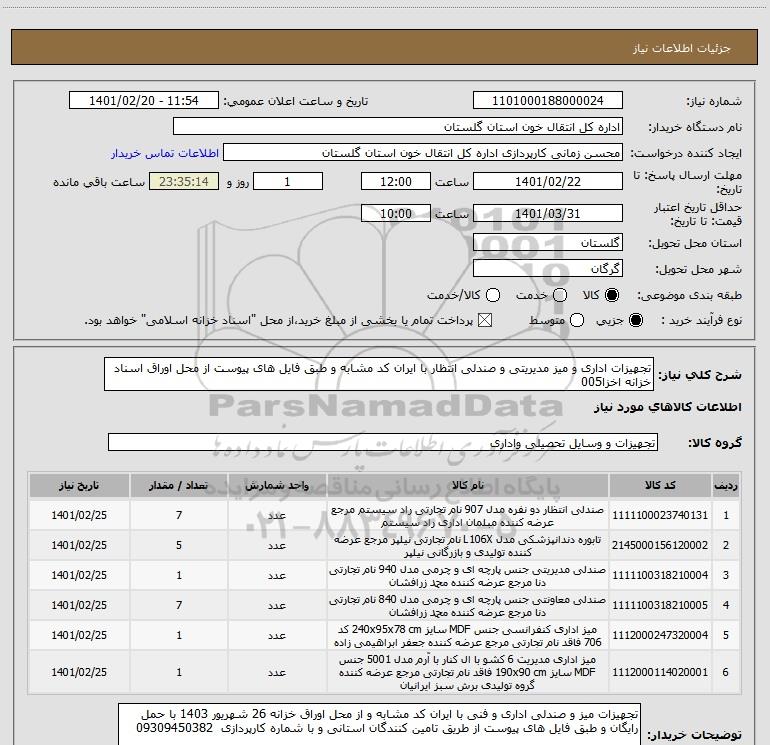Screen dimensions: 770x745
Task: Toggle the اسناد خزانه اسلامی payment checkbox
Action: pyautogui.click(x=485, y=321)
